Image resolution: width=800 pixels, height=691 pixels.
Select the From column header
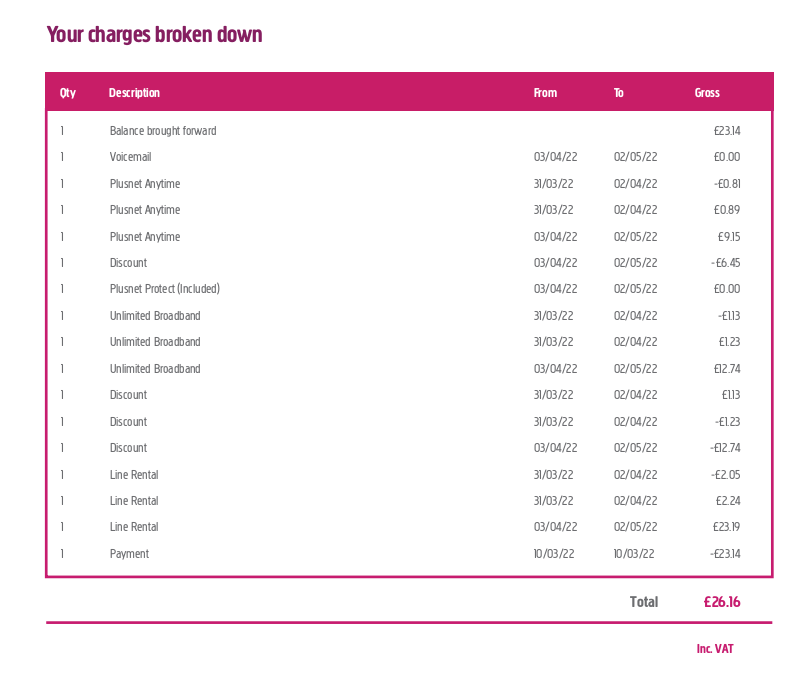pyautogui.click(x=545, y=93)
